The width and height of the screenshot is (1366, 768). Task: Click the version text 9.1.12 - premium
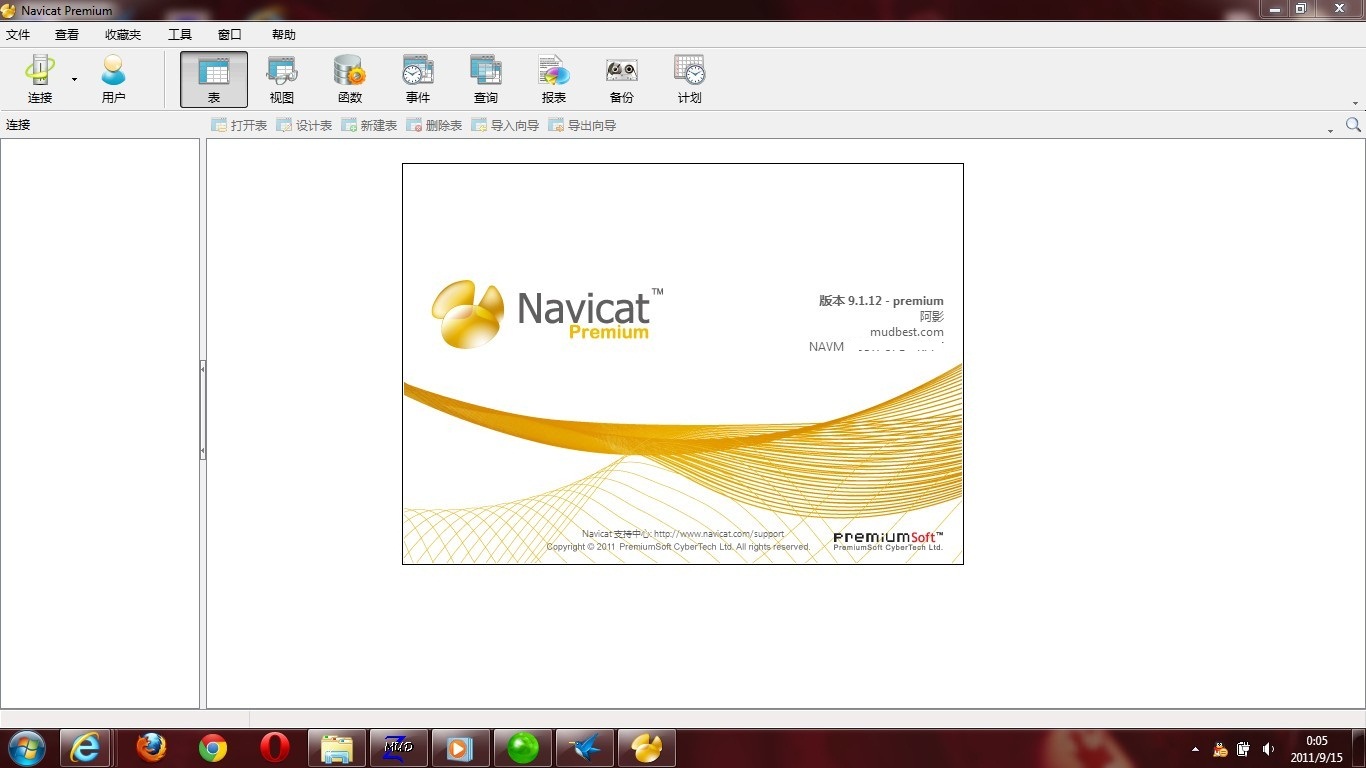(881, 301)
